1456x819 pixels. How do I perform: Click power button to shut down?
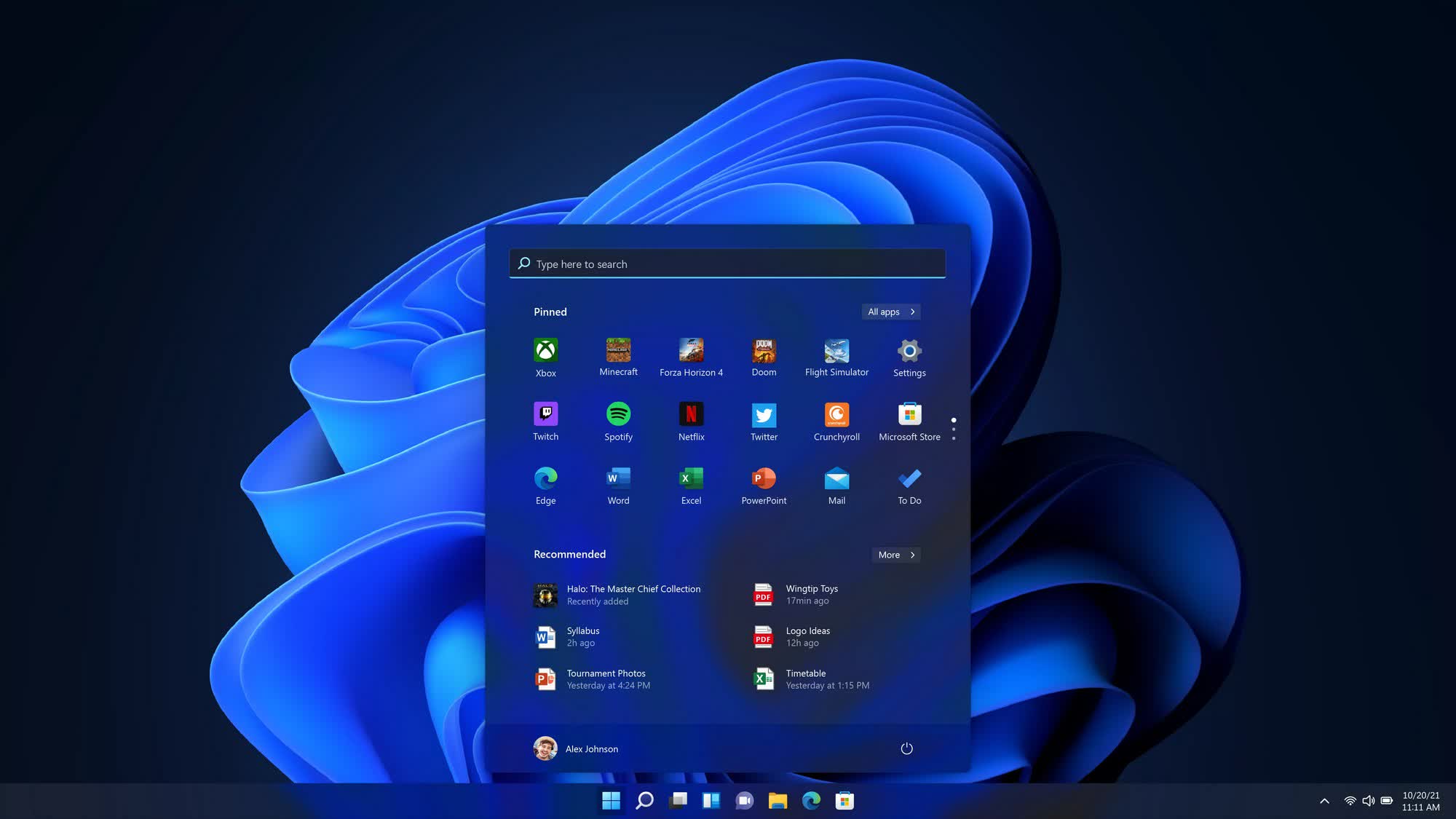point(906,748)
